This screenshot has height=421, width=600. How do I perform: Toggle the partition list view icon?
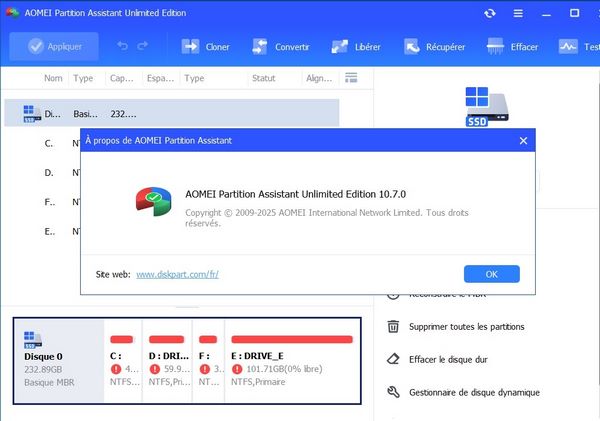point(351,78)
